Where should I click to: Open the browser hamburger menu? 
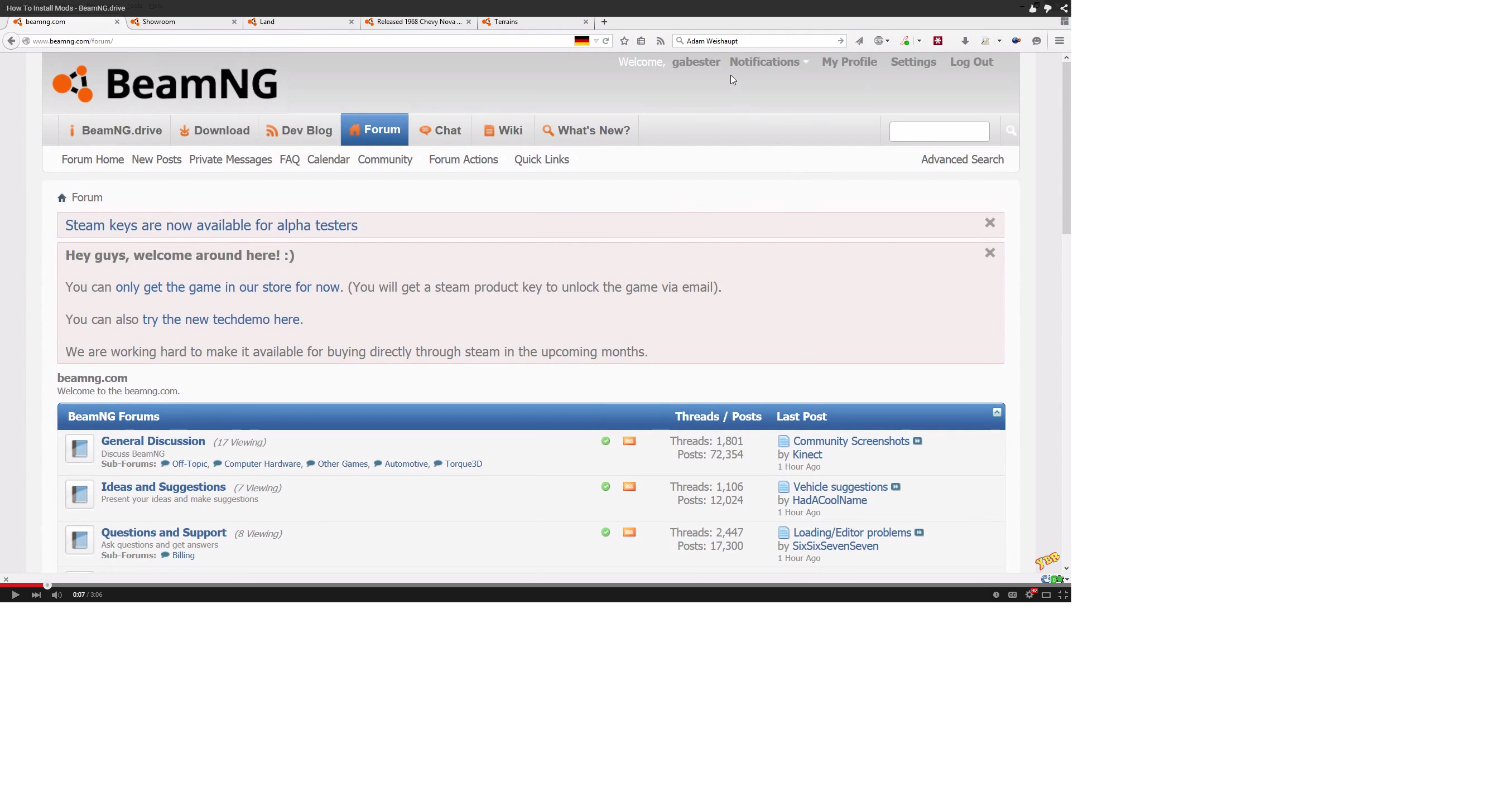tap(1060, 41)
